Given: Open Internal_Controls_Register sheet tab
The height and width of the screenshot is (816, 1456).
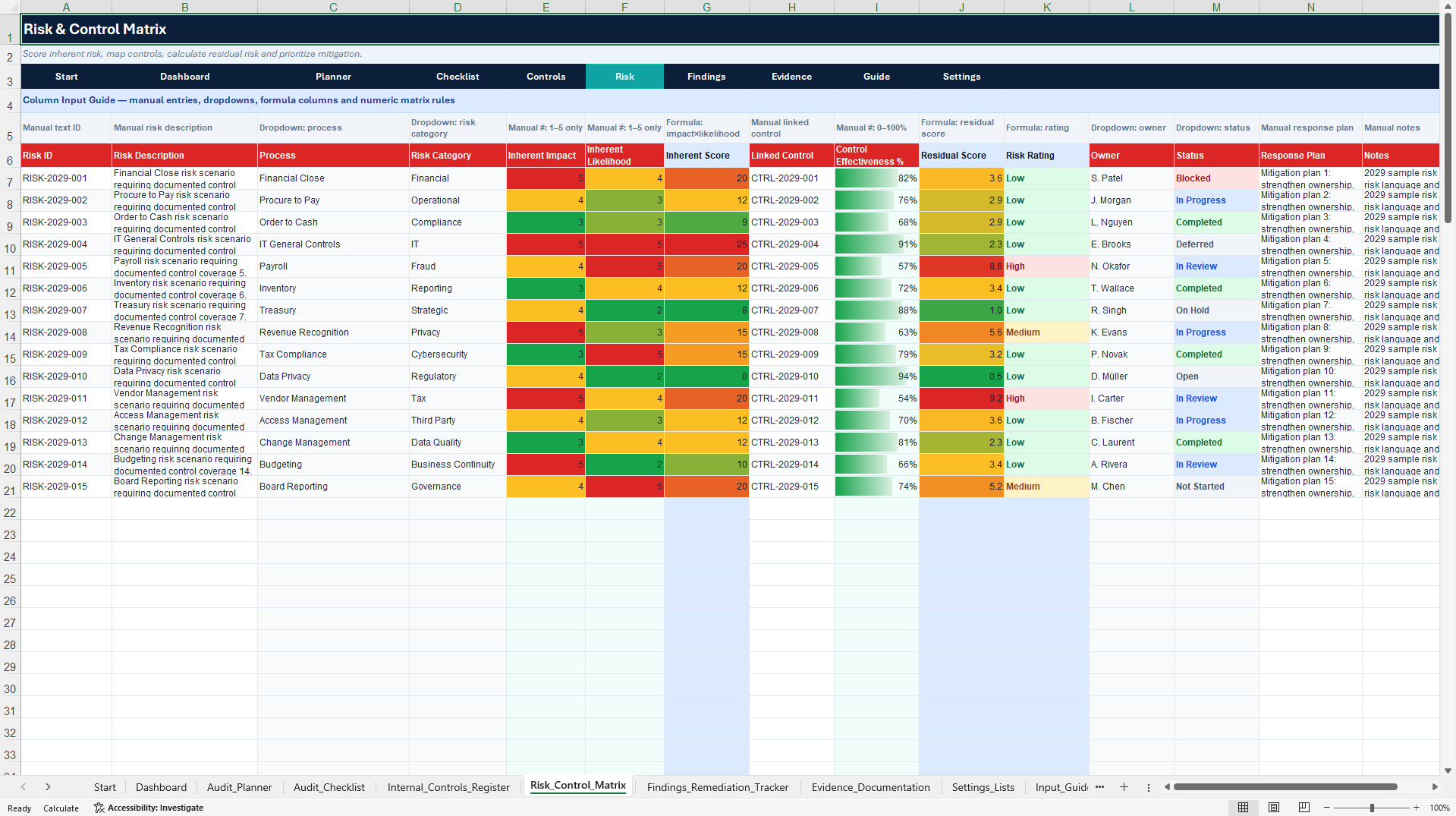Looking at the screenshot, I should coord(448,787).
